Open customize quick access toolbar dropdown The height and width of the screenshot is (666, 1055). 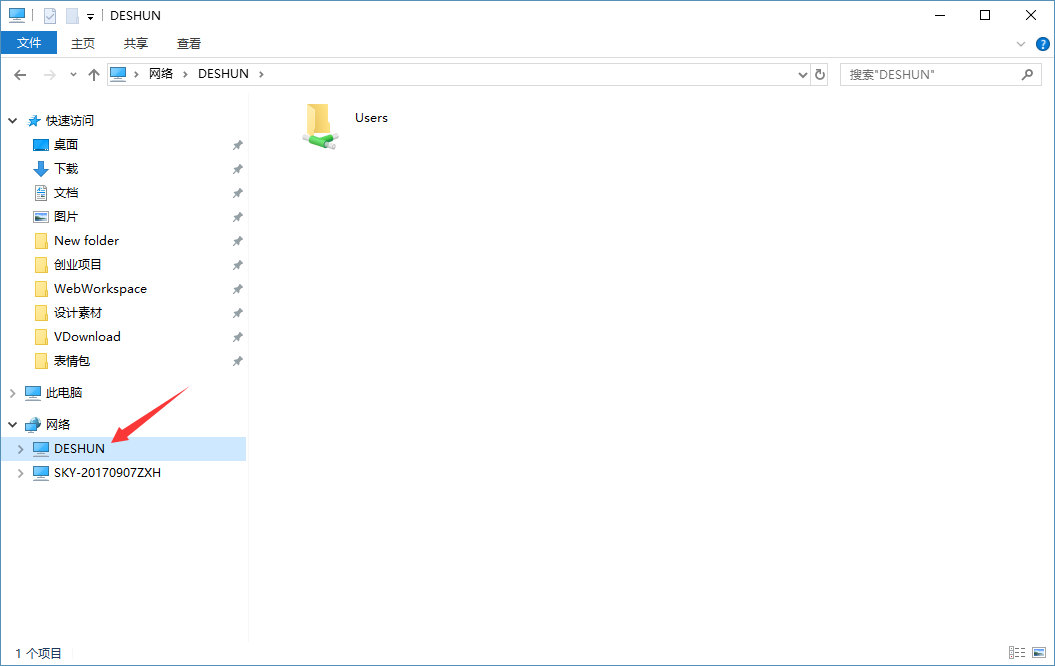(90, 16)
